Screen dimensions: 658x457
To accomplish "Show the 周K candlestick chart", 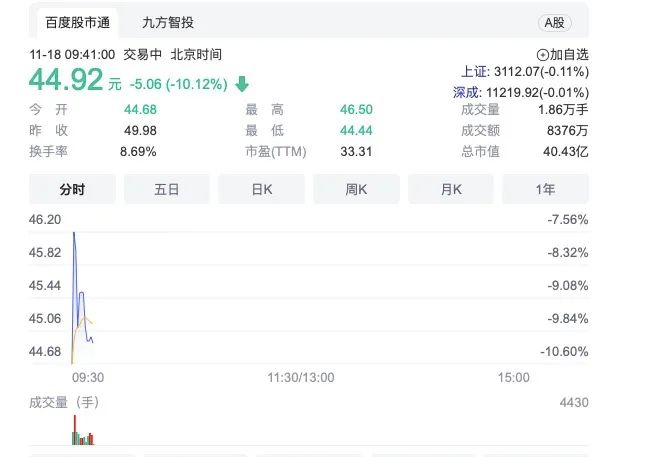I will (x=356, y=189).
